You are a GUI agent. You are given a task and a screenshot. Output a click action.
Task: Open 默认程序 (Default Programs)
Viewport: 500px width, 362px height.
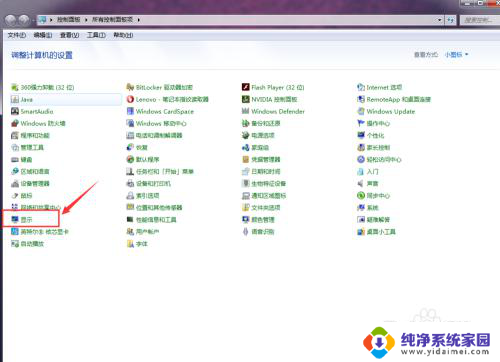[x=143, y=159]
